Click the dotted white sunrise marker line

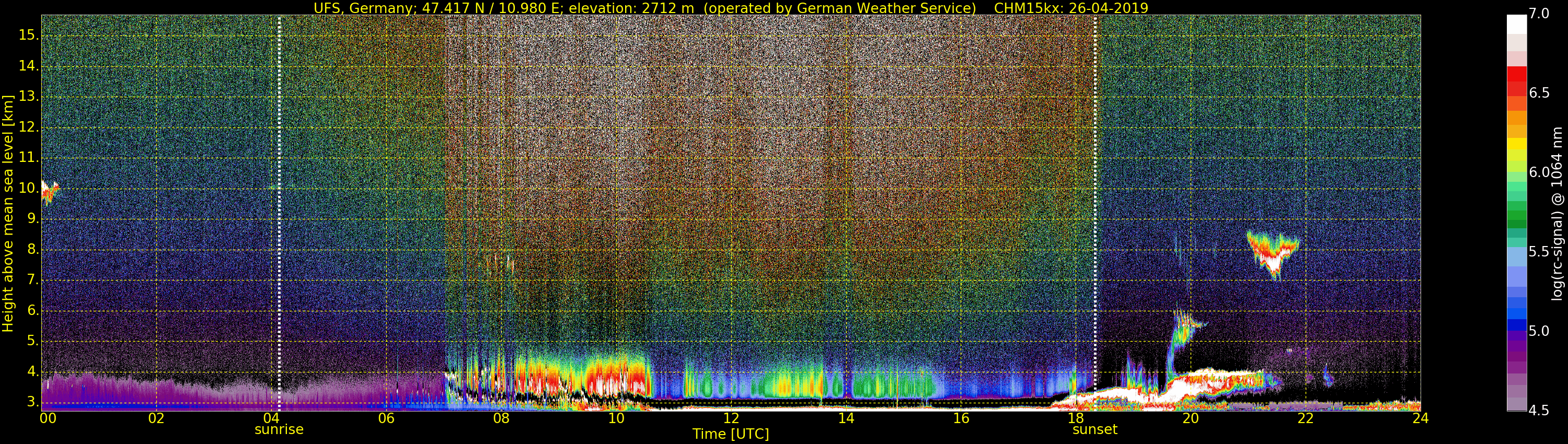280,213
